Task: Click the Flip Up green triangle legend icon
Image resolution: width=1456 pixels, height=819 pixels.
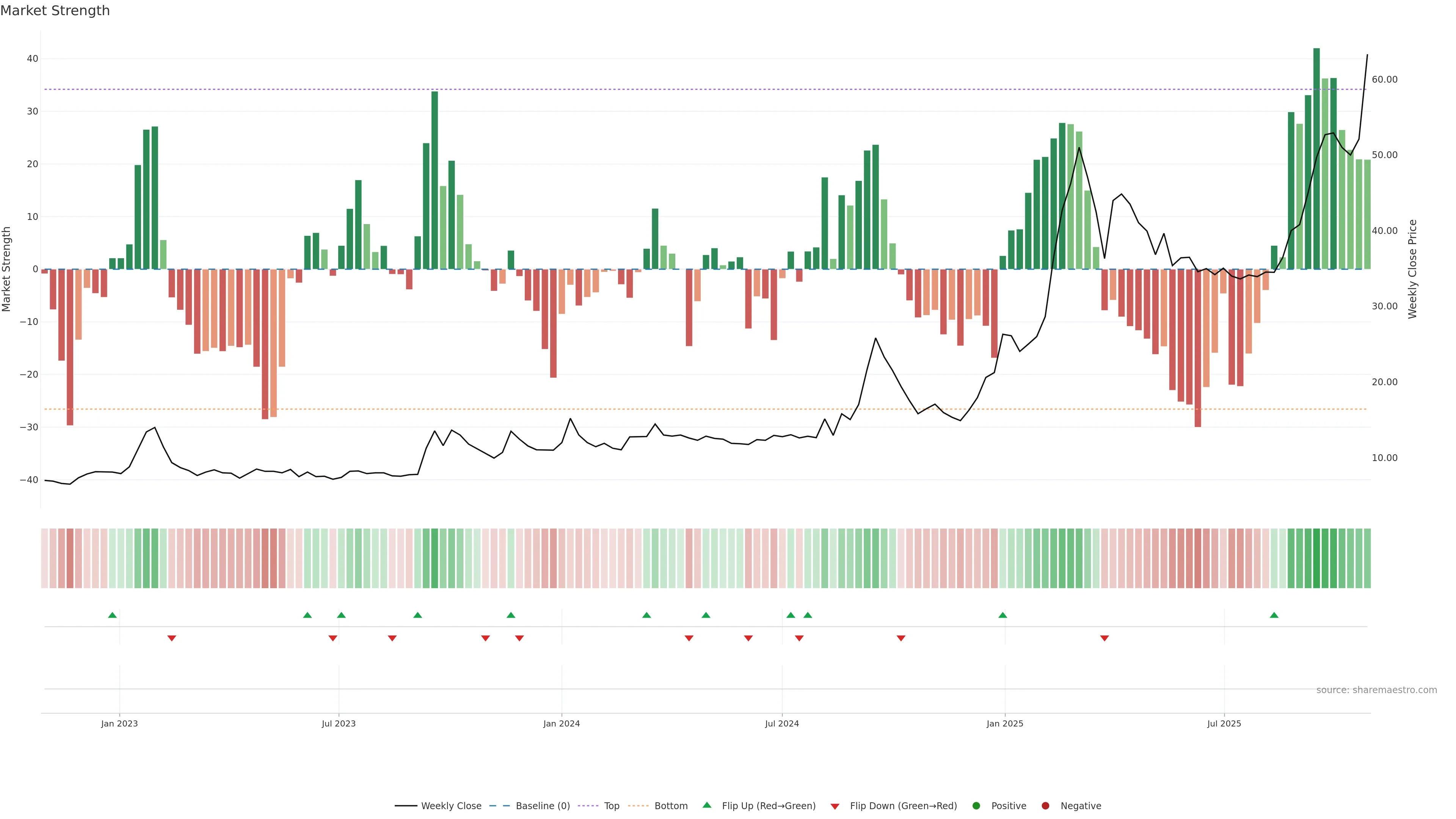Action: click(x=706, y=805)
